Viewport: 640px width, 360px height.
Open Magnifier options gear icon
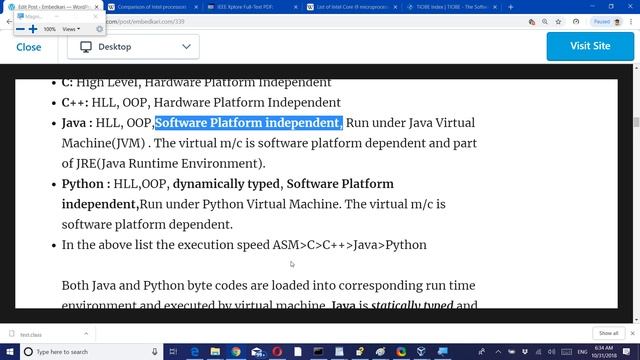[x=99, y=29]
